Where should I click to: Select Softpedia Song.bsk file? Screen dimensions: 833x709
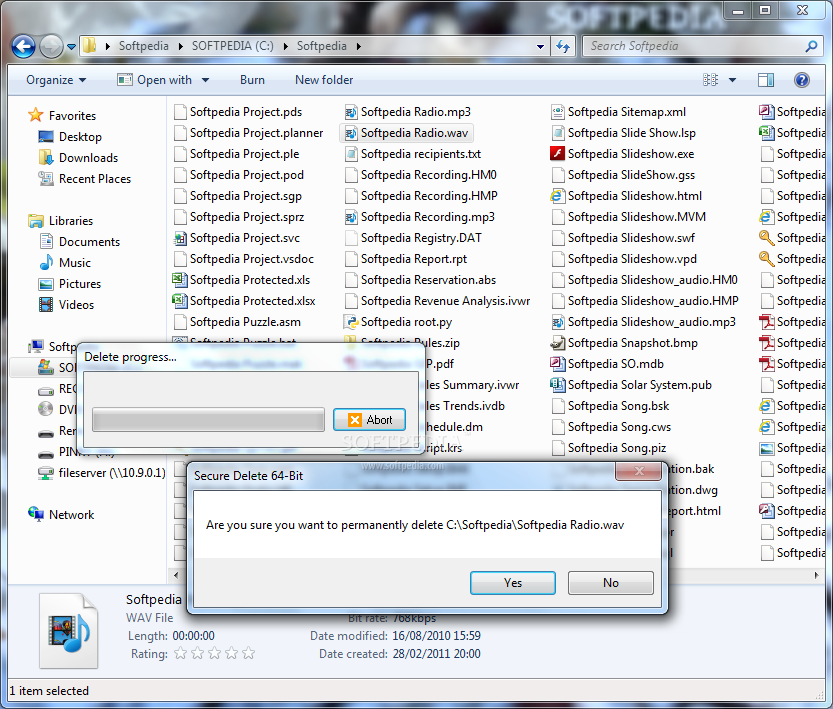tap(610, 406)
